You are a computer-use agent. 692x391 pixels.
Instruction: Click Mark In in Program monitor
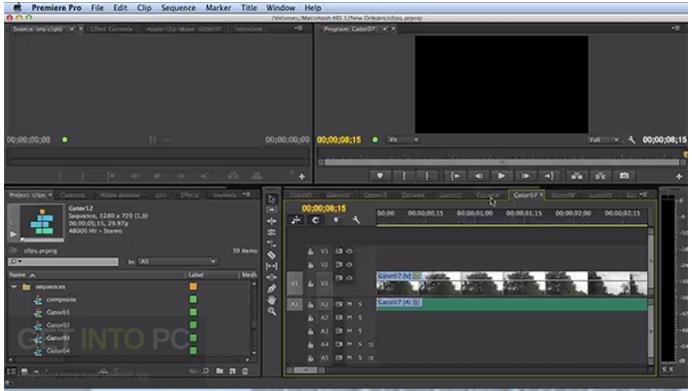pyautogui.click(x=403, y=176)
